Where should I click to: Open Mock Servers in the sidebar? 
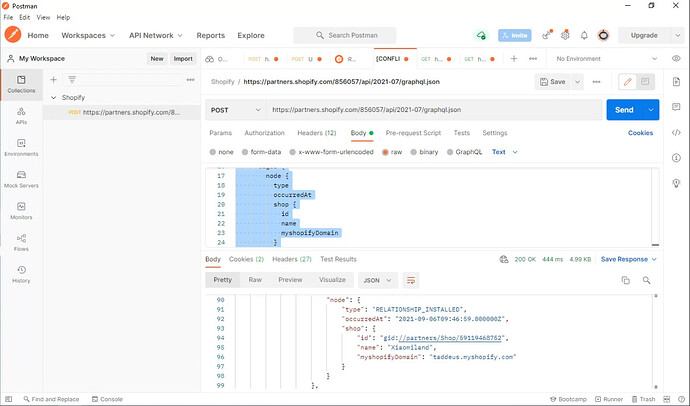coord(21,179)
